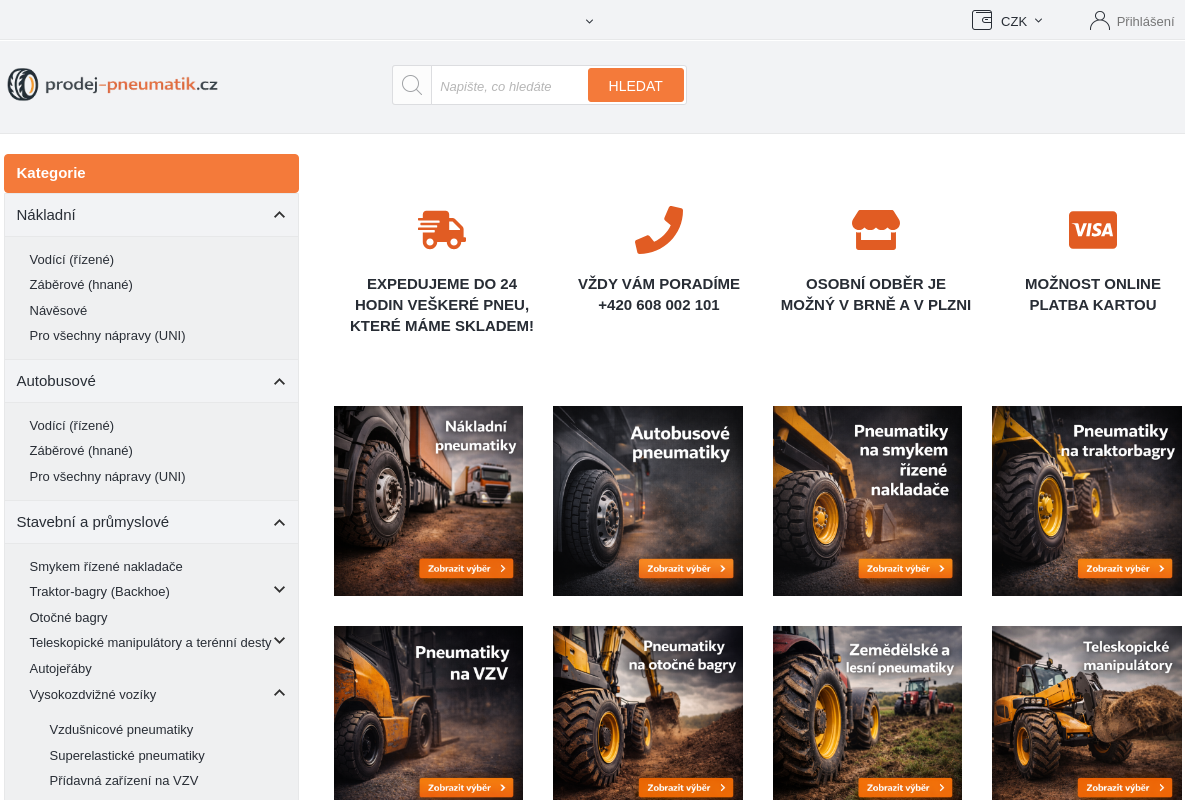Image resolution: width=1200 pixels, height=800 pixels.
Task: Open Smykem řízené nakladače category
Action: 106,566
